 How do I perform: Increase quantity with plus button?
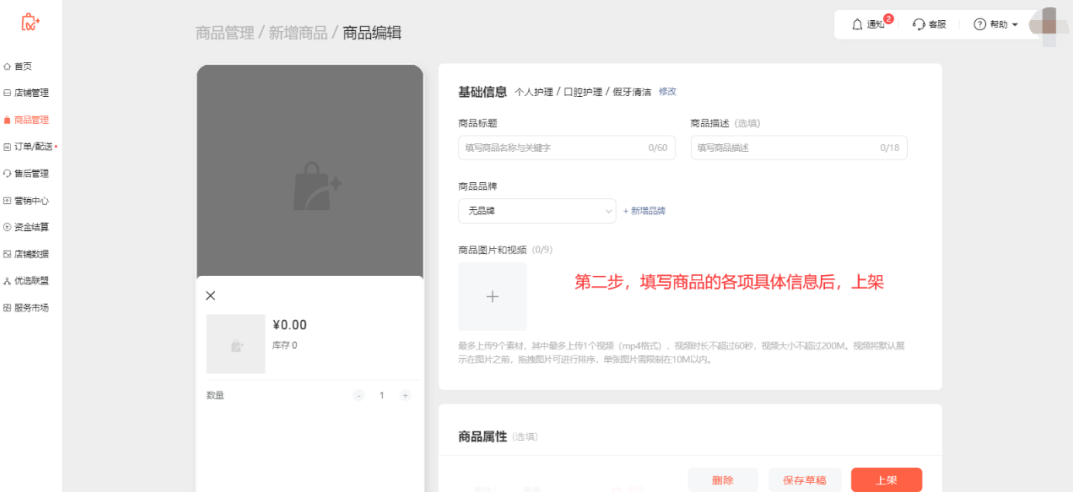pos(405,396)
